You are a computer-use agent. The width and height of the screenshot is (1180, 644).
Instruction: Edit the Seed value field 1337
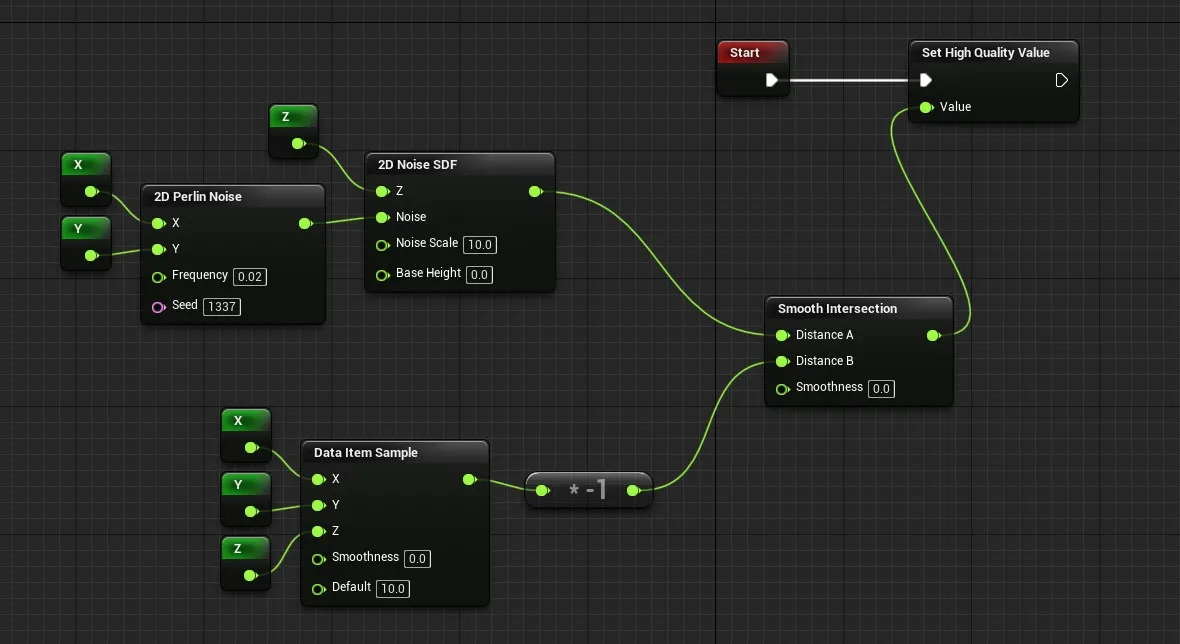[221, 307]
